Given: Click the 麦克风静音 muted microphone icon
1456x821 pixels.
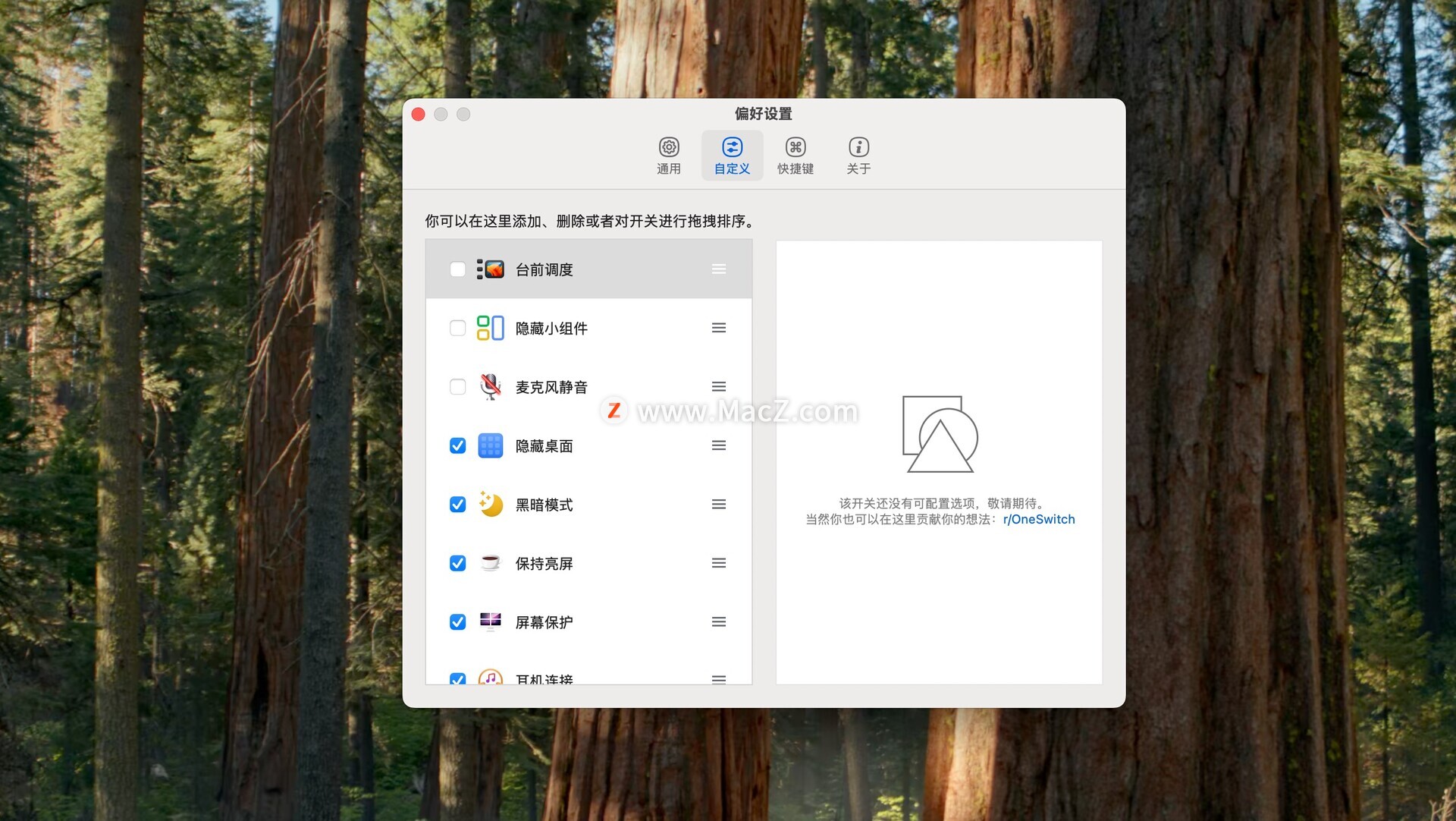Looking at the screenshot, I should (491, 387).
